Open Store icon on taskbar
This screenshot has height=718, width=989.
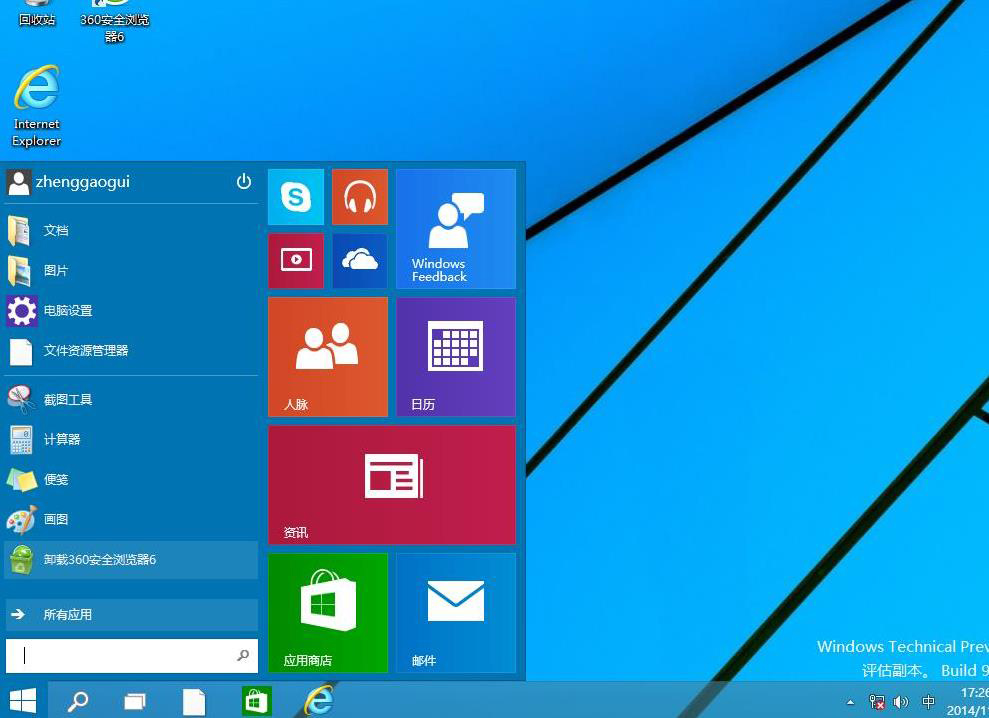257,701
